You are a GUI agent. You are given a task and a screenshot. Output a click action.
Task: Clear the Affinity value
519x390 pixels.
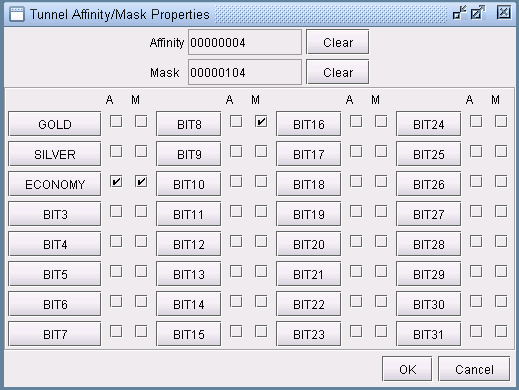(x=338, y=42)
